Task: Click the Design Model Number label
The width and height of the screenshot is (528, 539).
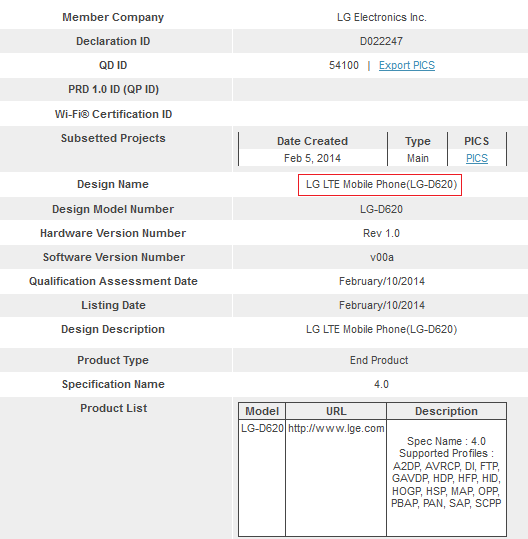Action: click(113, 209)
